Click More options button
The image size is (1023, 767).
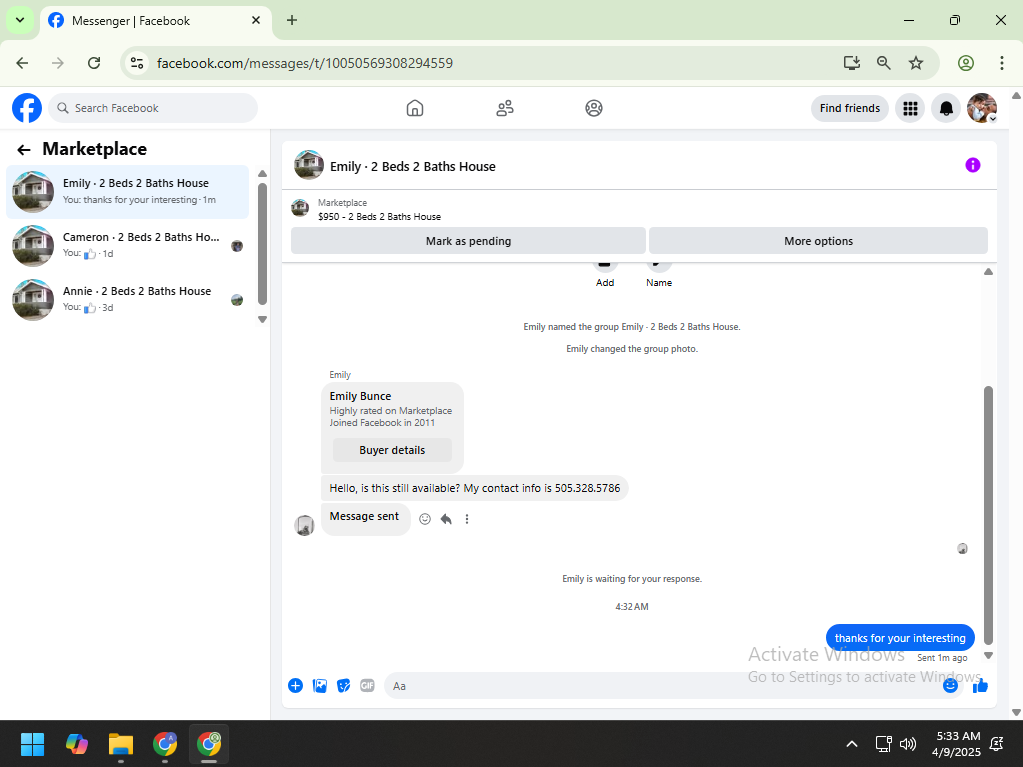tap(818, 241)
